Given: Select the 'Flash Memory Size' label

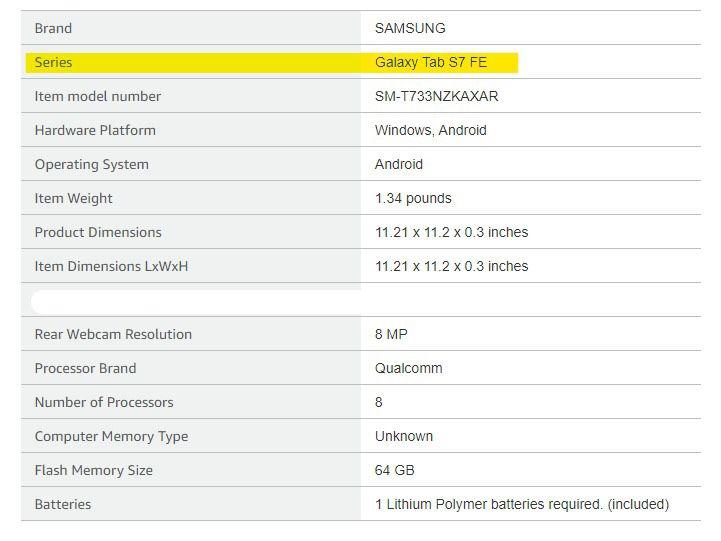Looking at the screenshot, I should click(93, 470).
